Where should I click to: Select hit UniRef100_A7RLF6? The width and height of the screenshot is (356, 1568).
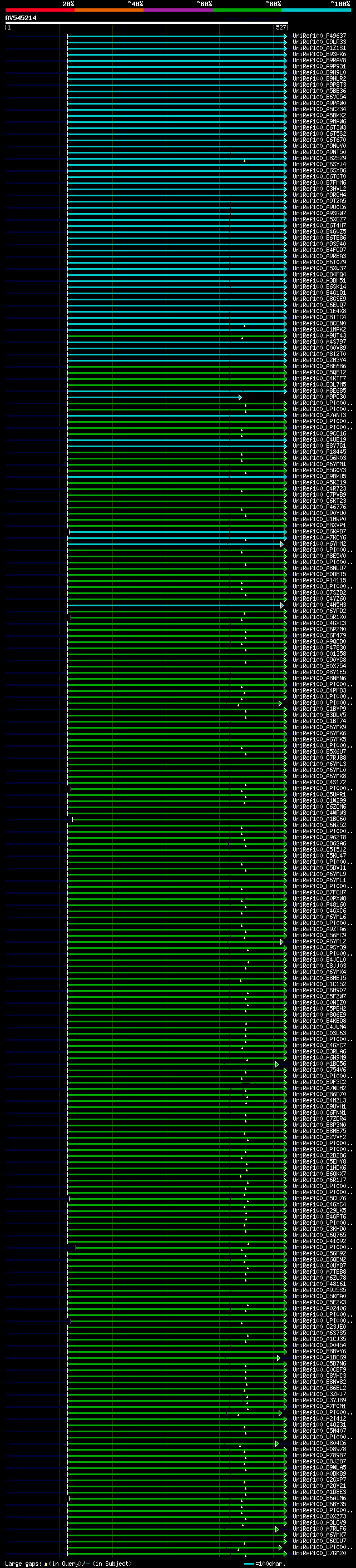click(319, 1529)
